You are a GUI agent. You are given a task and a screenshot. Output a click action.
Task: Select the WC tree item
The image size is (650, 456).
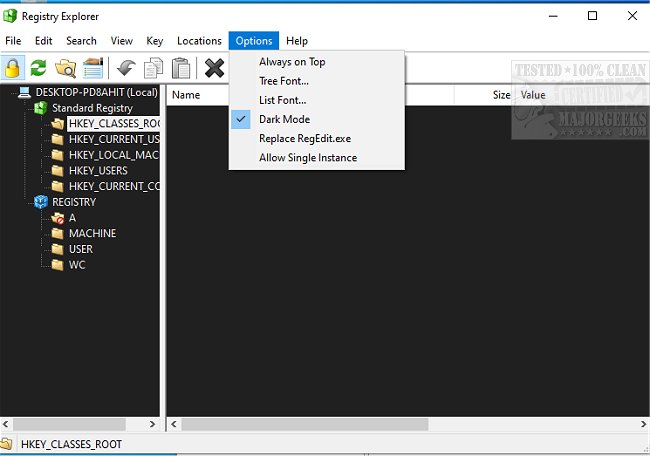pyautogui.click(x=77, y=265)
